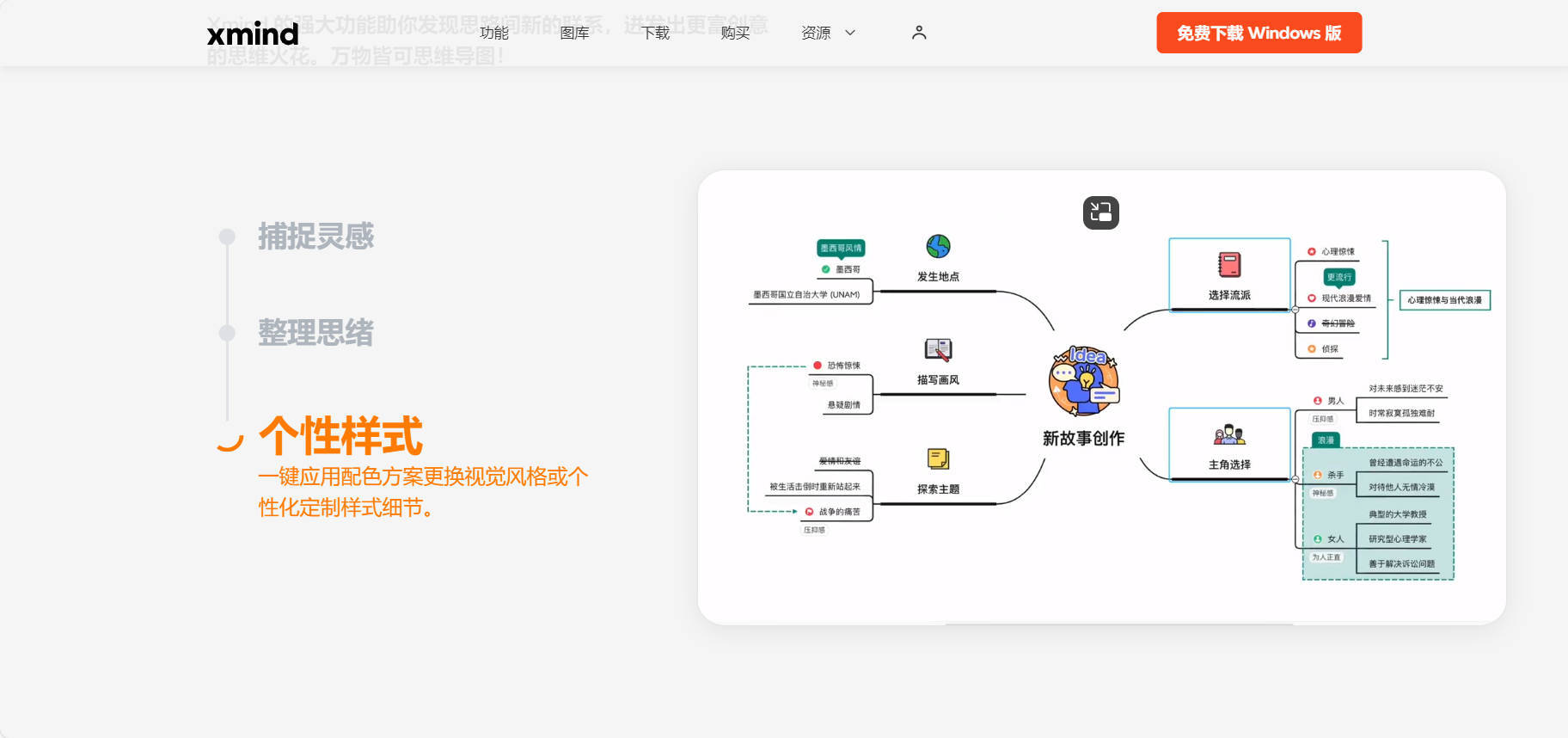This screenshot has width=1568, height=738.
Task: Open the 资源 menu item
Action: coord(816,33)
